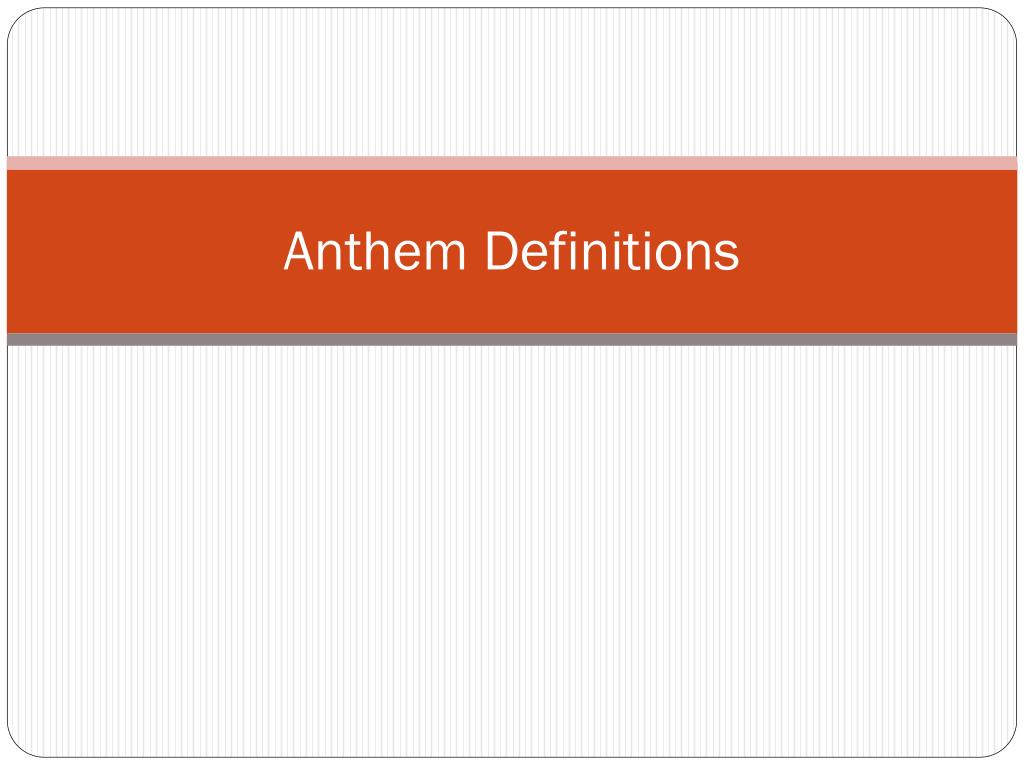Viewport: 1024px width, 768px height.
Task: Click the striped blank area below the banner
Action: click(x=512, y=552)
